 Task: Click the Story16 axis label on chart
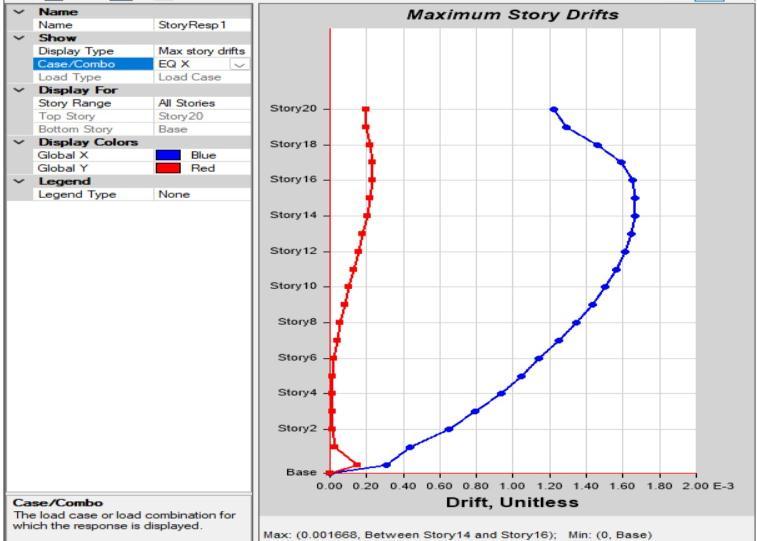click(294, 180)
